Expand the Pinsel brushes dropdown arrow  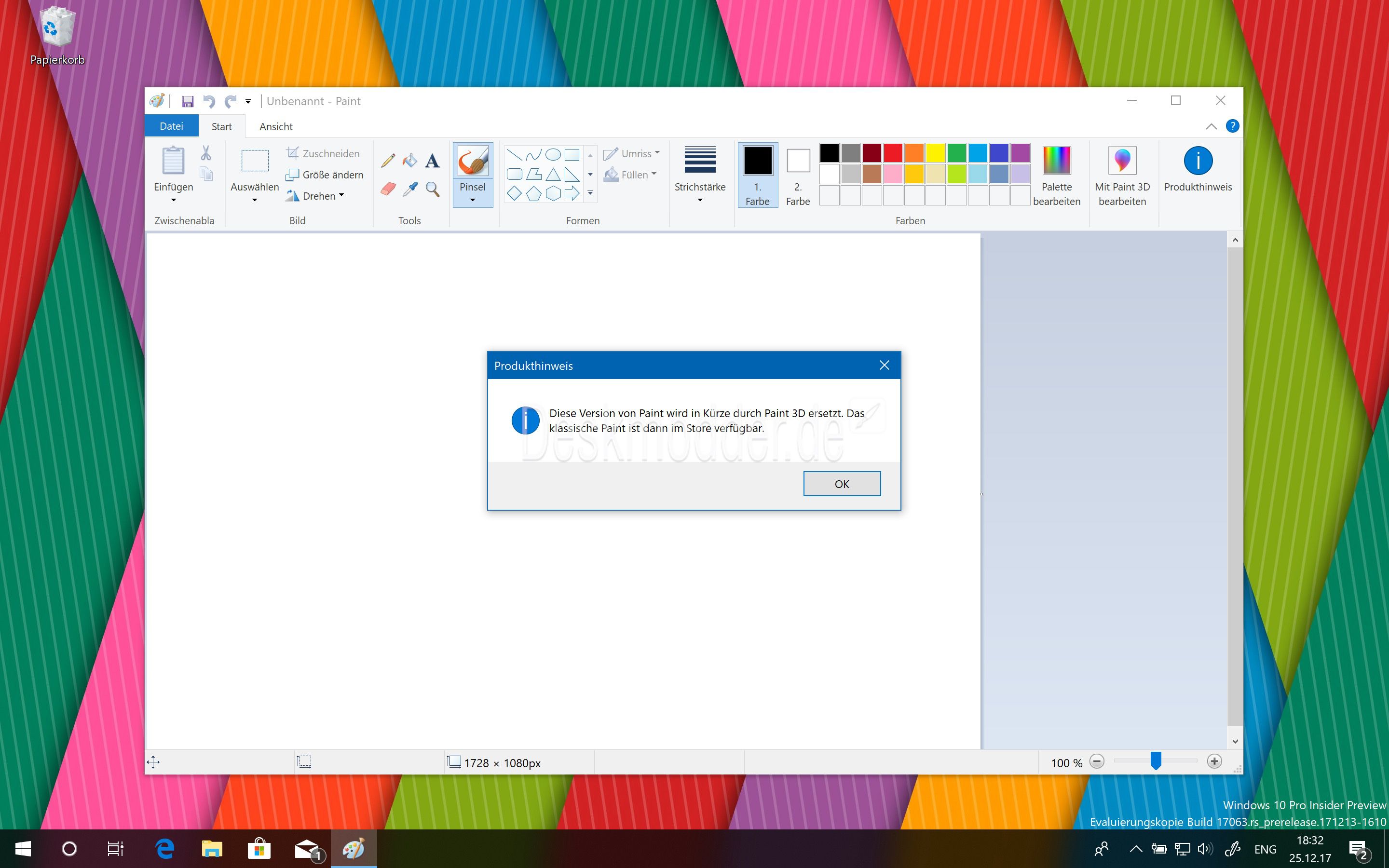(472, 200)
